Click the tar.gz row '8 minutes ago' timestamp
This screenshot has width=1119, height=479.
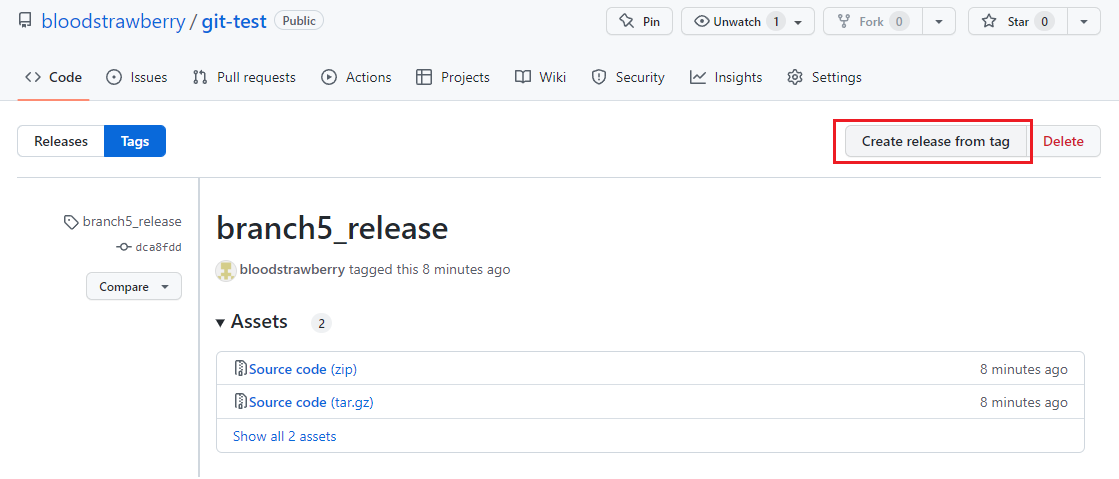point(1023,402)
